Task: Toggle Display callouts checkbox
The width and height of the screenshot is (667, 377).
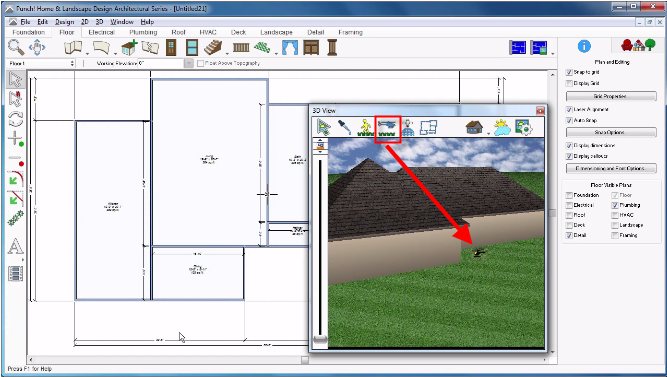Action: tap(569, 156)
